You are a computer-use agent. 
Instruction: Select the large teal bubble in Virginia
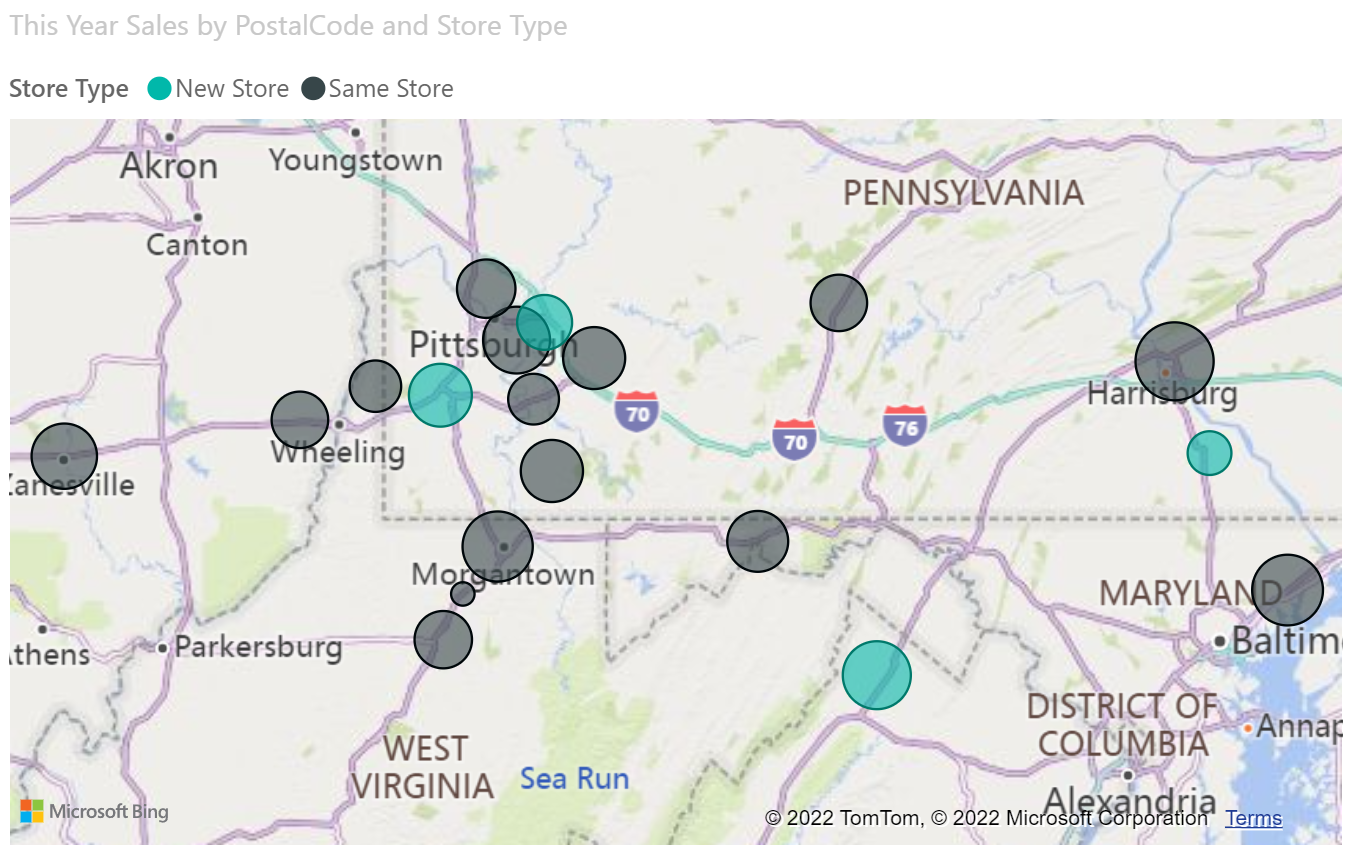click(876, 675)
